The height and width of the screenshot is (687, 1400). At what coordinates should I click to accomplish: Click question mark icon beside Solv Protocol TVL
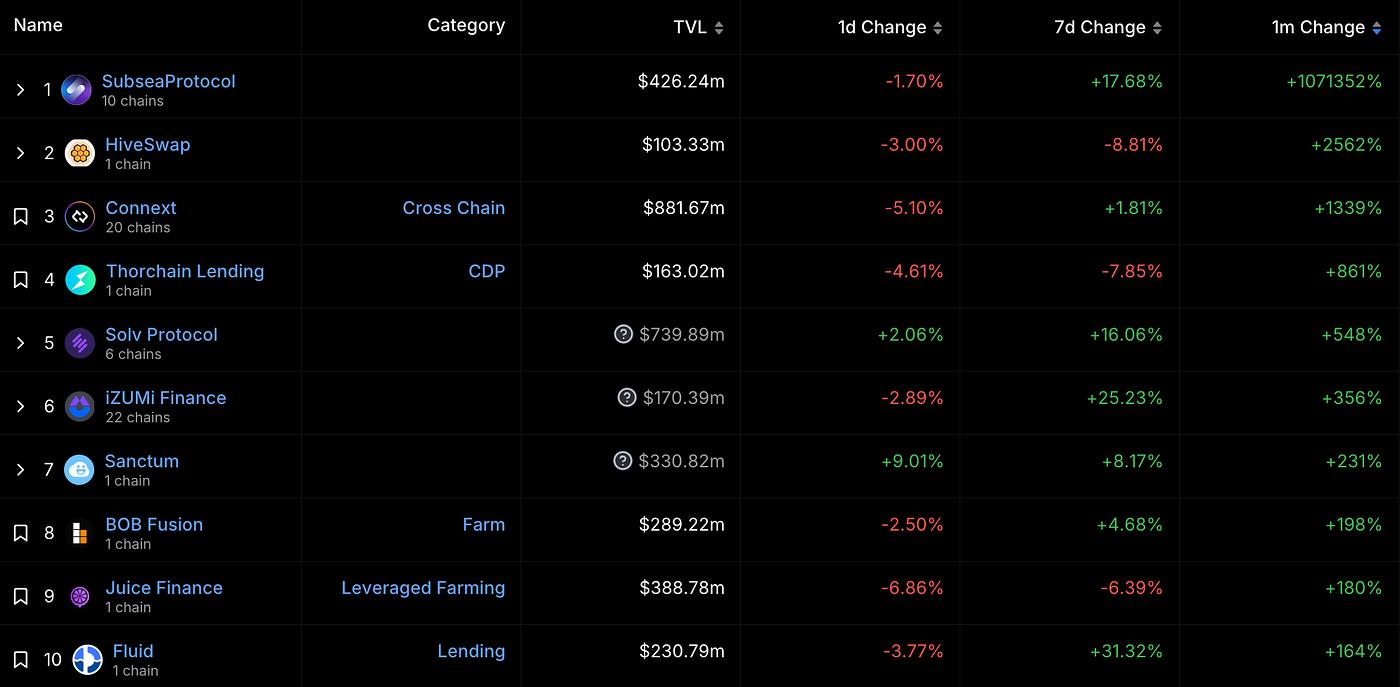(623, 334)
